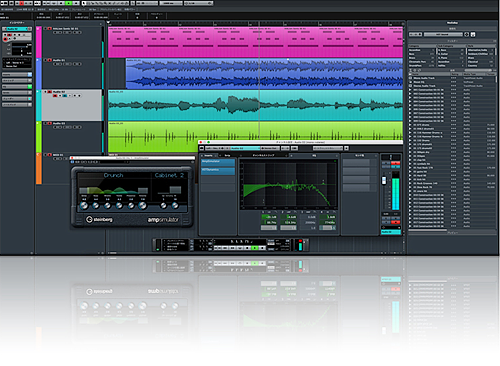The height and width of the screenshot is (366, 500).
Task: Expand the first inspector section with light-blue indicator
Action: click(x=17, y=74)
